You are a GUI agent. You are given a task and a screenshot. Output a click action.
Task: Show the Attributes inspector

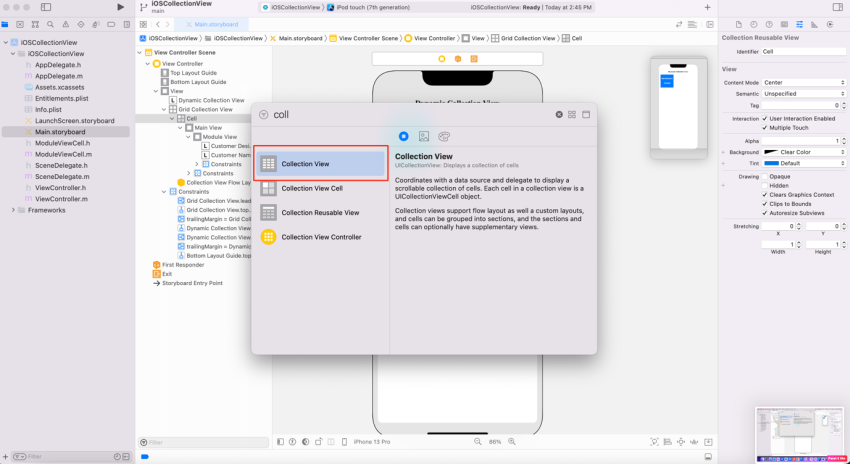(x=799, y=24)
